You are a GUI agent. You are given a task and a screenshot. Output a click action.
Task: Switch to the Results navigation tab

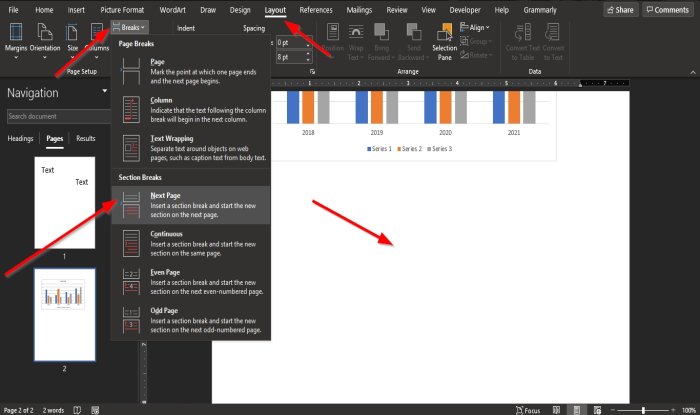86,139
